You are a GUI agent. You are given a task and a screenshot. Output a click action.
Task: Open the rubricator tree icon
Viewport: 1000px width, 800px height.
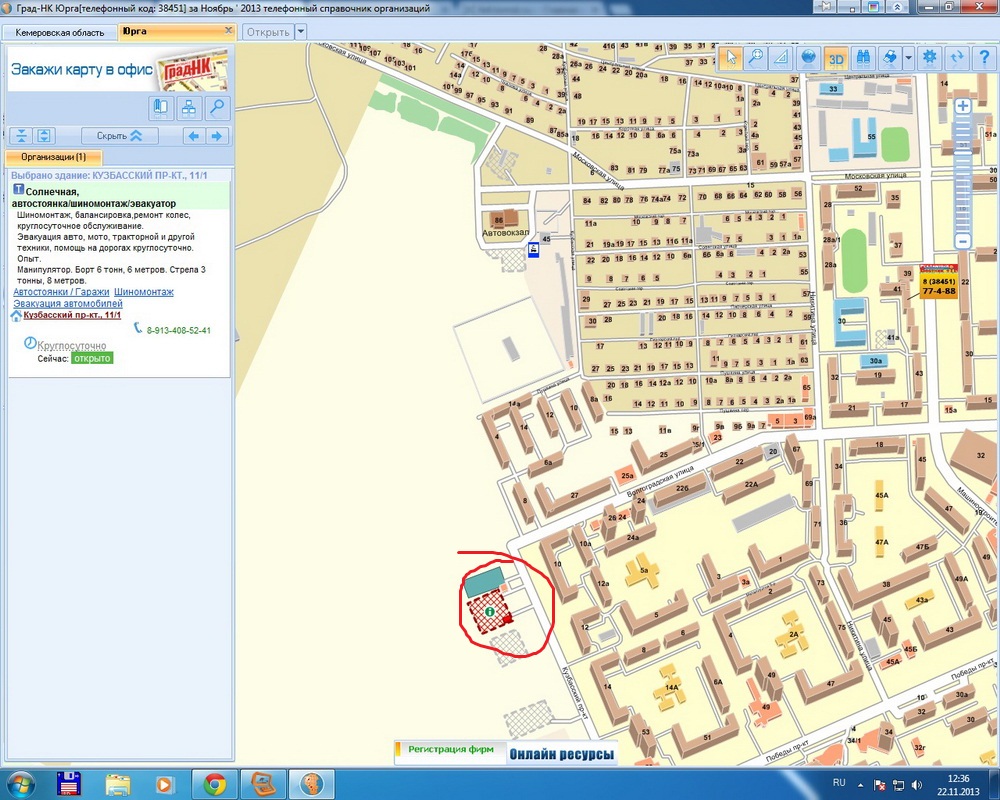(x=188, y=108)
